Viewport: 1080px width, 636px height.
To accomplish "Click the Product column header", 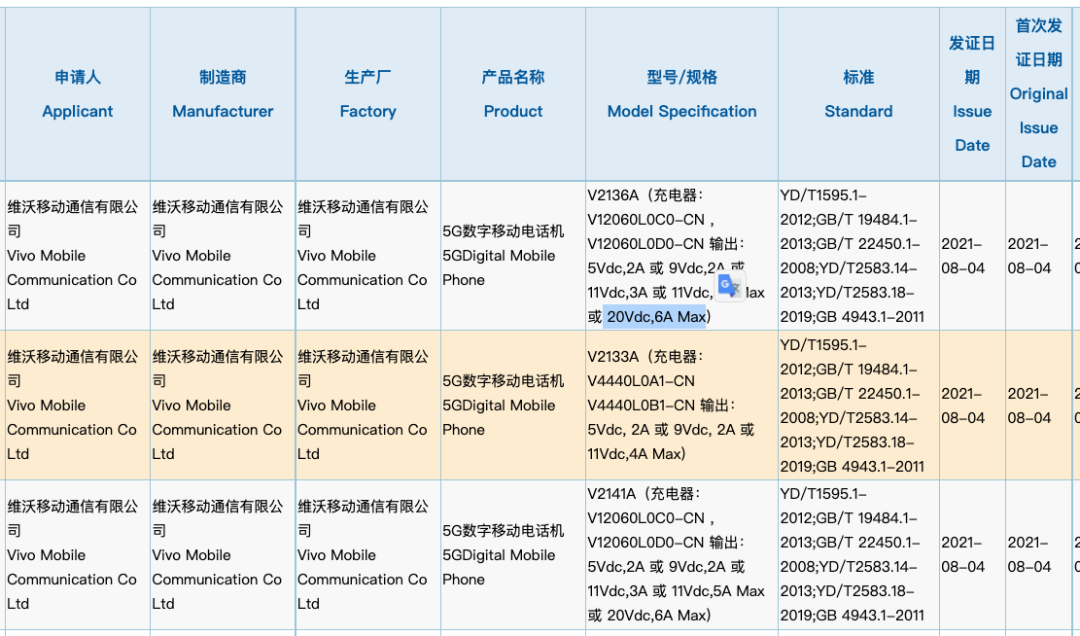I will [513, 94].
